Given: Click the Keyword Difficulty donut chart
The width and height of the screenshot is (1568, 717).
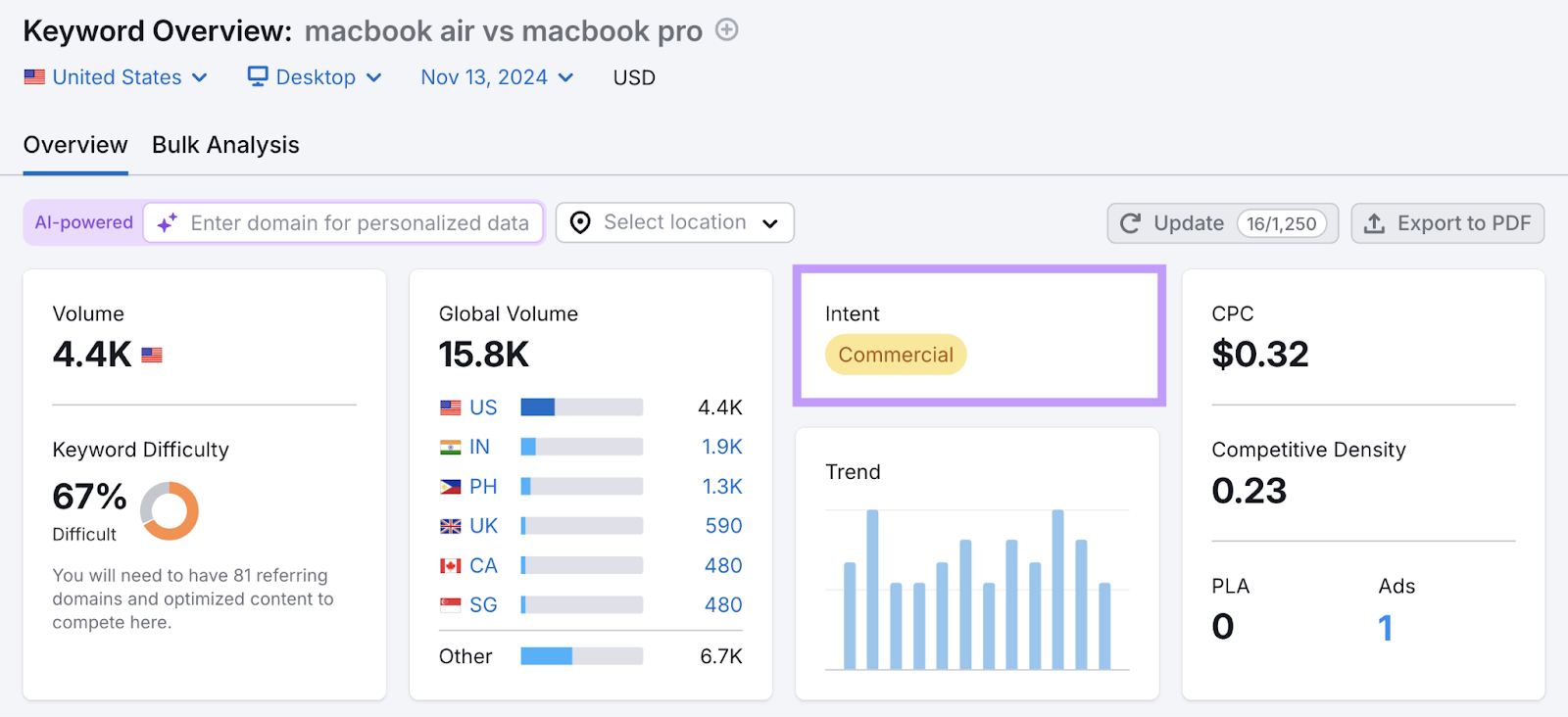Looking at the screenshot, I should coord(170,510).
